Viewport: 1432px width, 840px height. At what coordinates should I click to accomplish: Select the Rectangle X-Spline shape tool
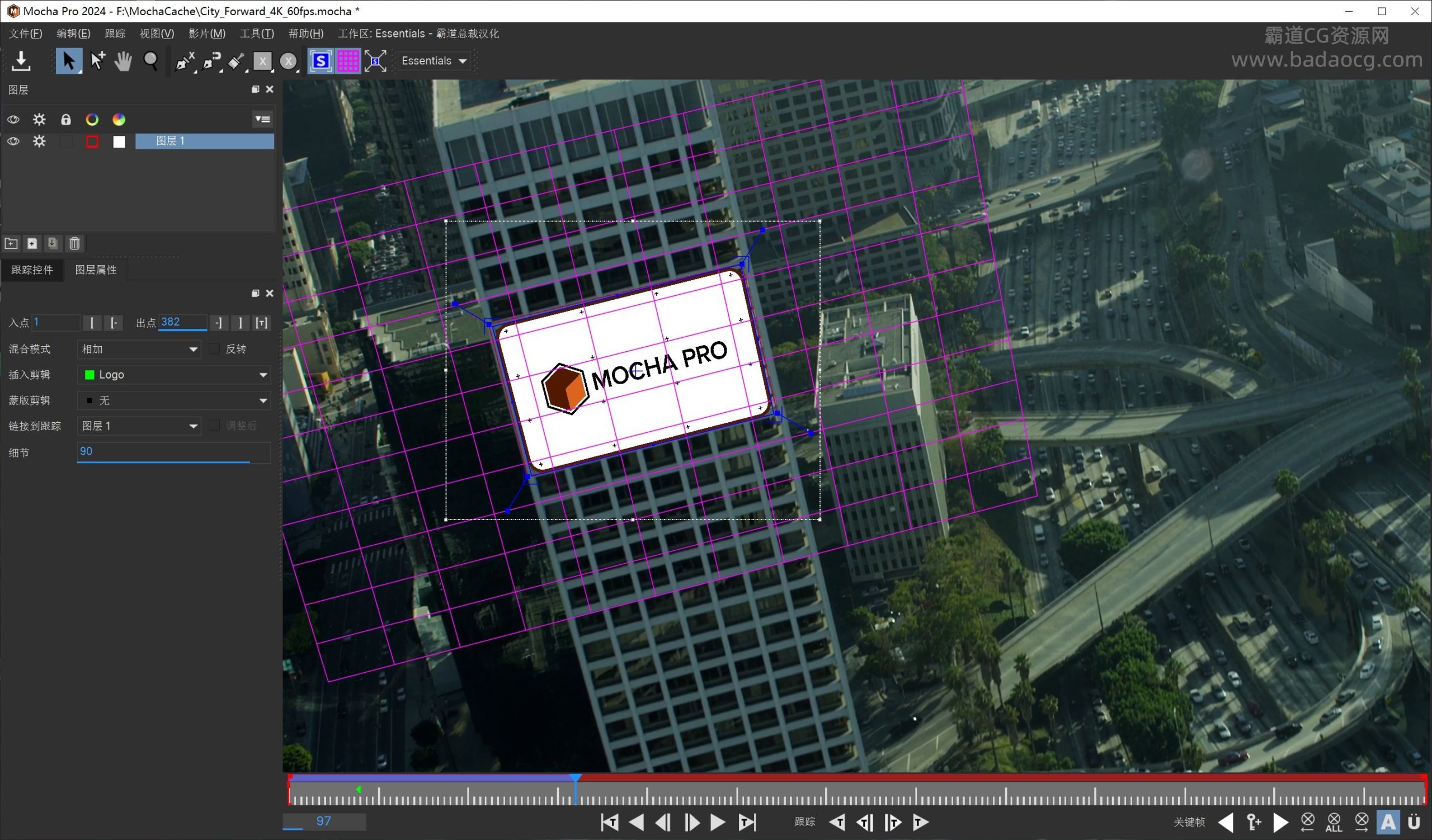pyautogui.click(x=262, y=61)
